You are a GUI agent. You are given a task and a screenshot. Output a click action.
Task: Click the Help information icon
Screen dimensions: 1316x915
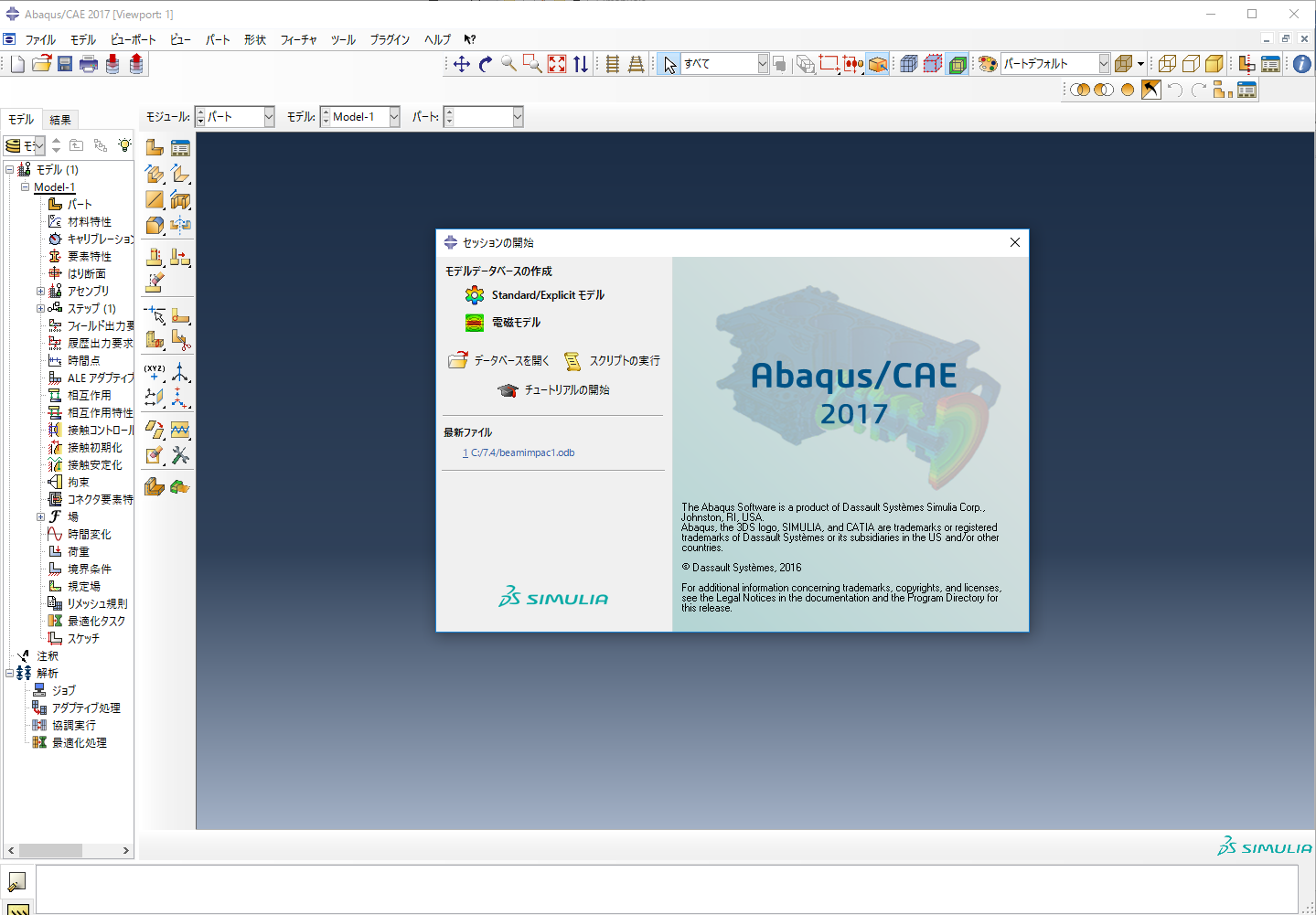point(1302,64)
